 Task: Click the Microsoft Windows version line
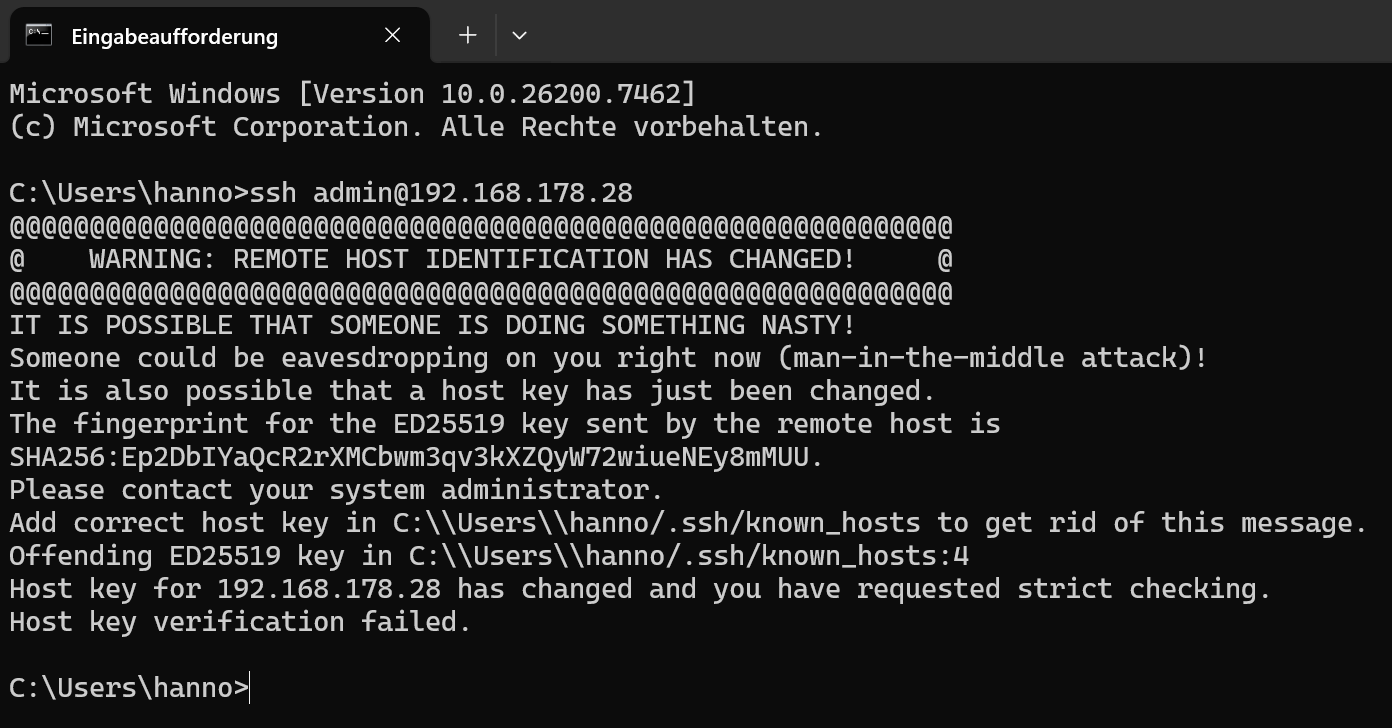pyautogui.click(x=351, y=94)
